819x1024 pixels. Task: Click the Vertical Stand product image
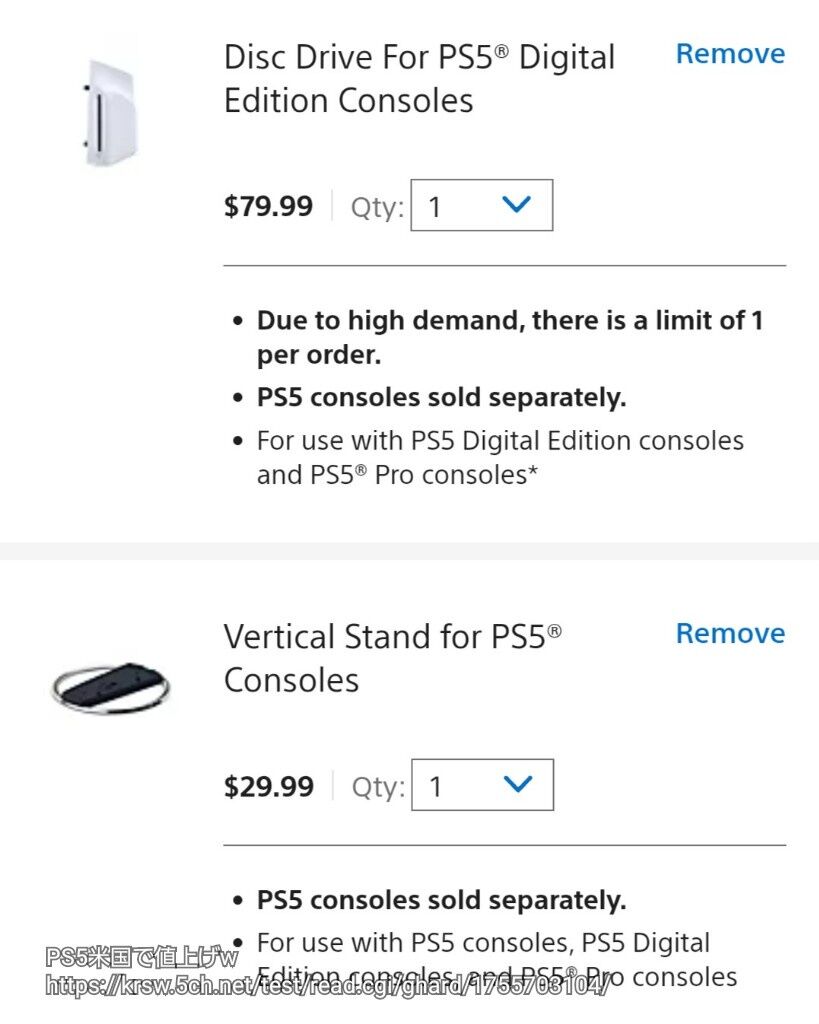[110, 687]
